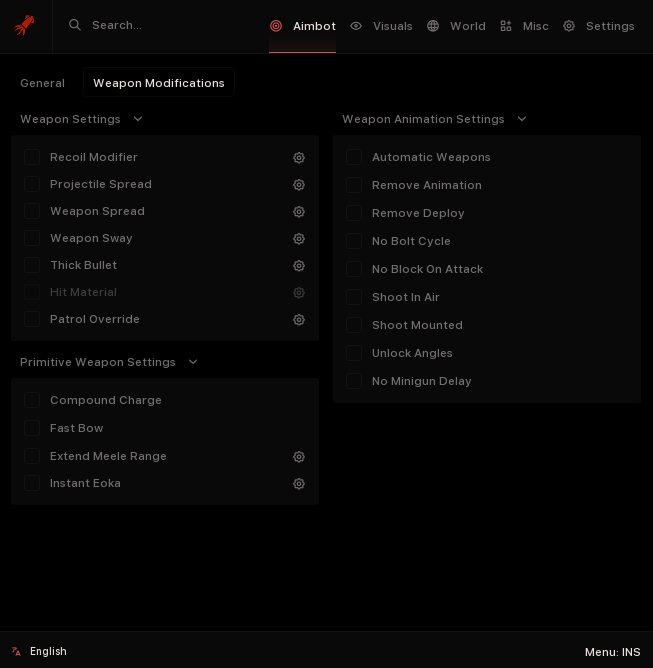Enable the Weapon Spread checkbox

click(x=32, y=211)
